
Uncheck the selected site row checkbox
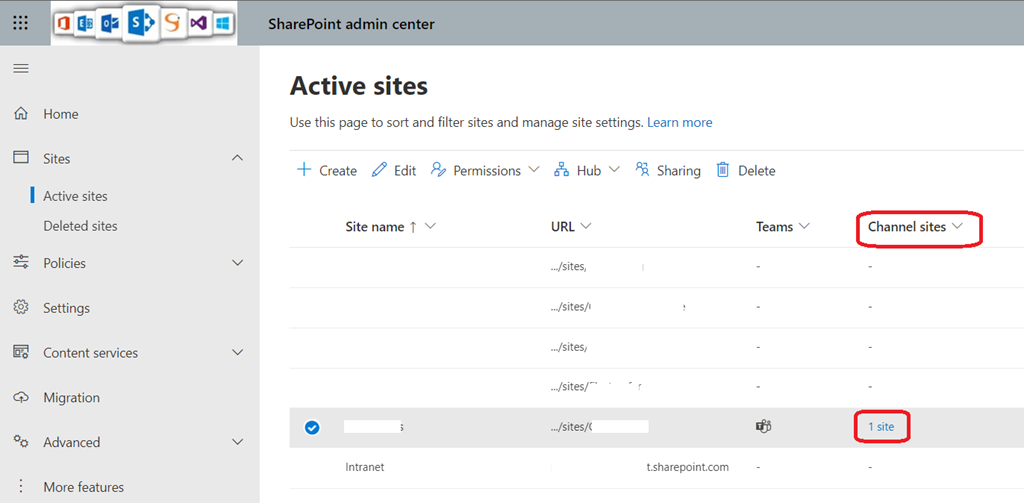[312, 427]
